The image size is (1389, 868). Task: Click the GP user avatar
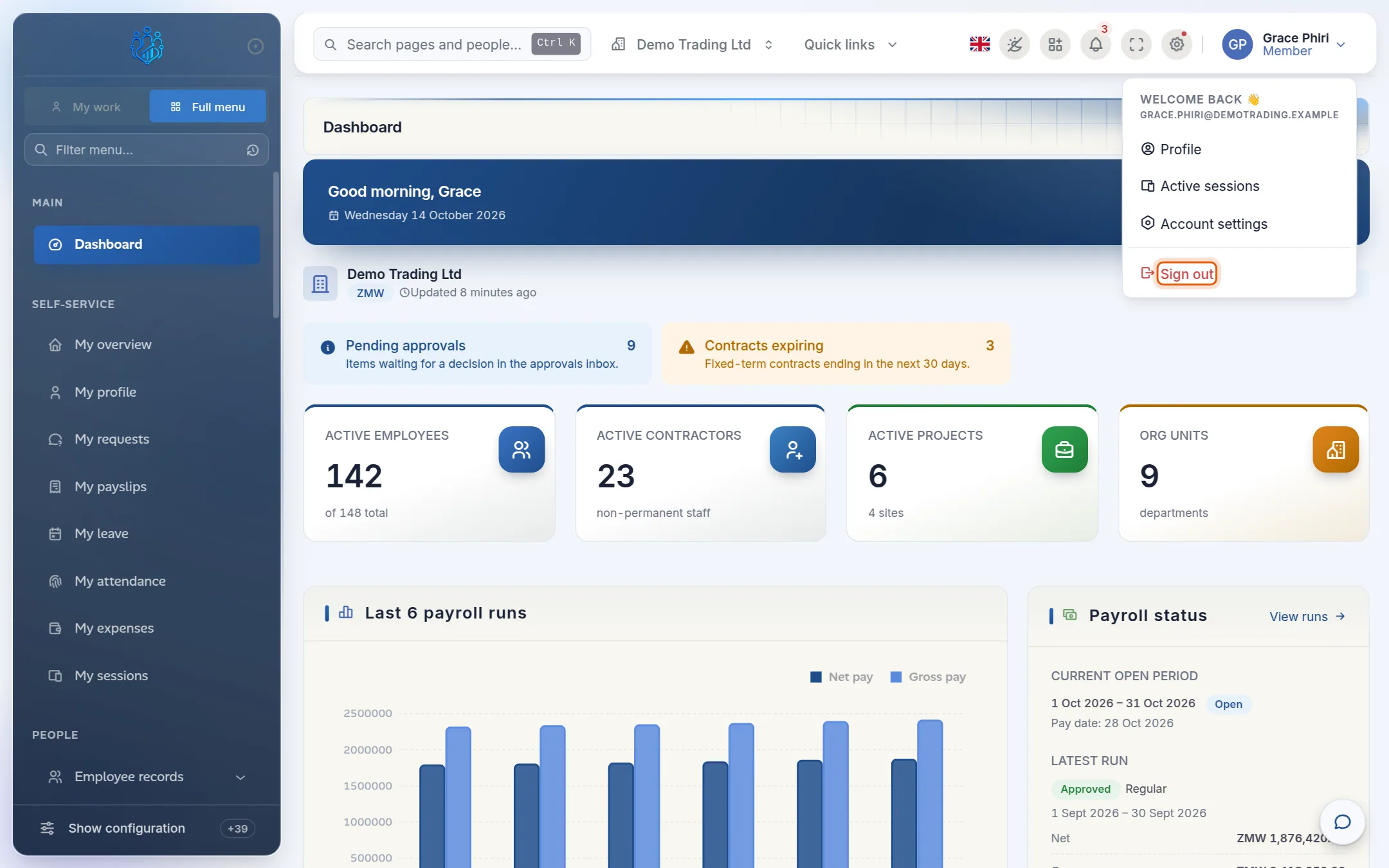pyautogui.click(x=1237, y=44)
